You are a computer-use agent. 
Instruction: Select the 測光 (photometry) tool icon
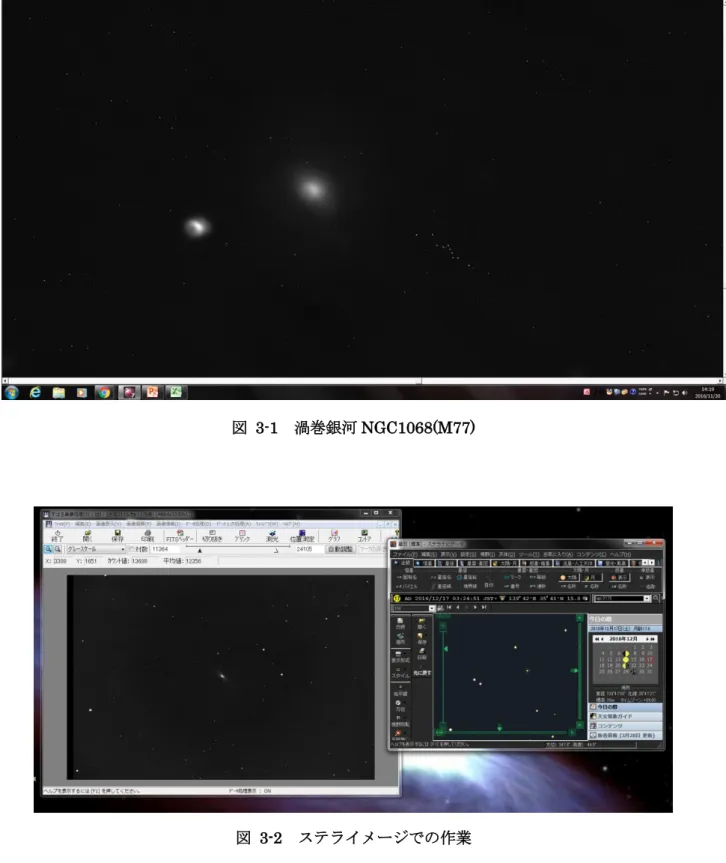coord(272,536)
